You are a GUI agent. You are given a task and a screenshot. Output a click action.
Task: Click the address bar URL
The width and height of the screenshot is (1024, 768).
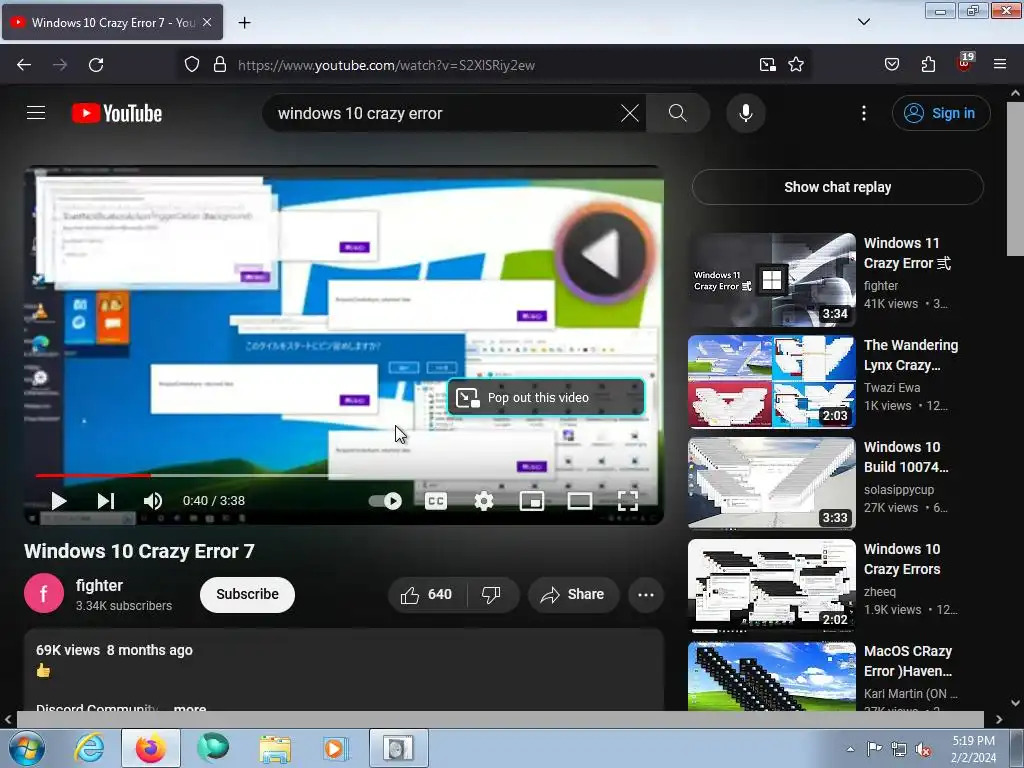coord(387,65)
